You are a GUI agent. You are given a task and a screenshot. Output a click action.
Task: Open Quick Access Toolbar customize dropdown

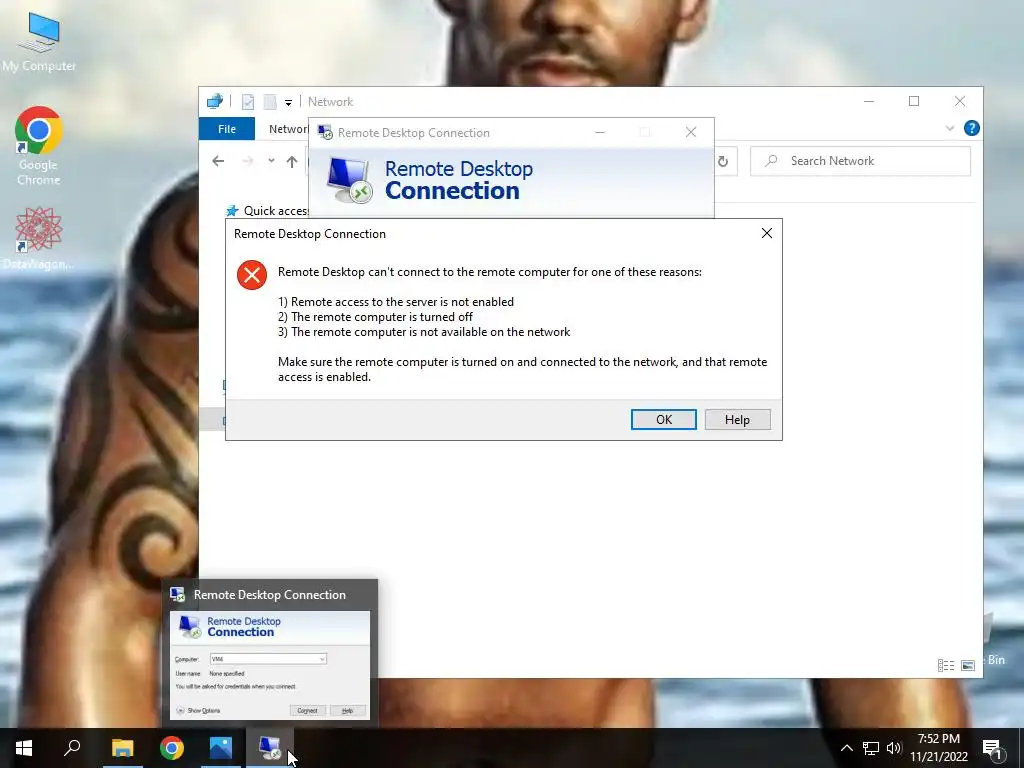pos(288,102)
